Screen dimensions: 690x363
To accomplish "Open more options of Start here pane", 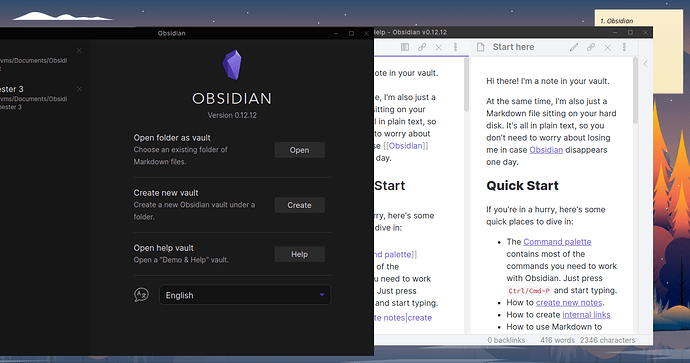I will point(624,47).
